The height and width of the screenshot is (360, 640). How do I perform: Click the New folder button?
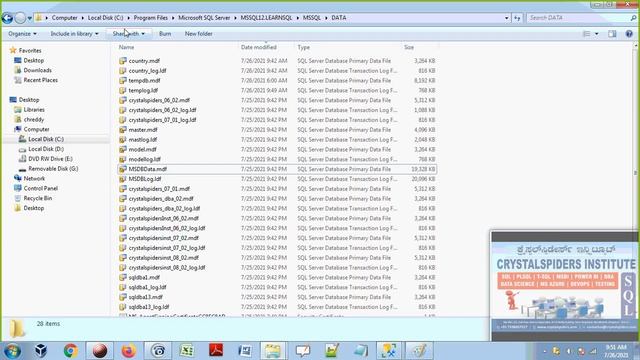[x=198, y=33]
